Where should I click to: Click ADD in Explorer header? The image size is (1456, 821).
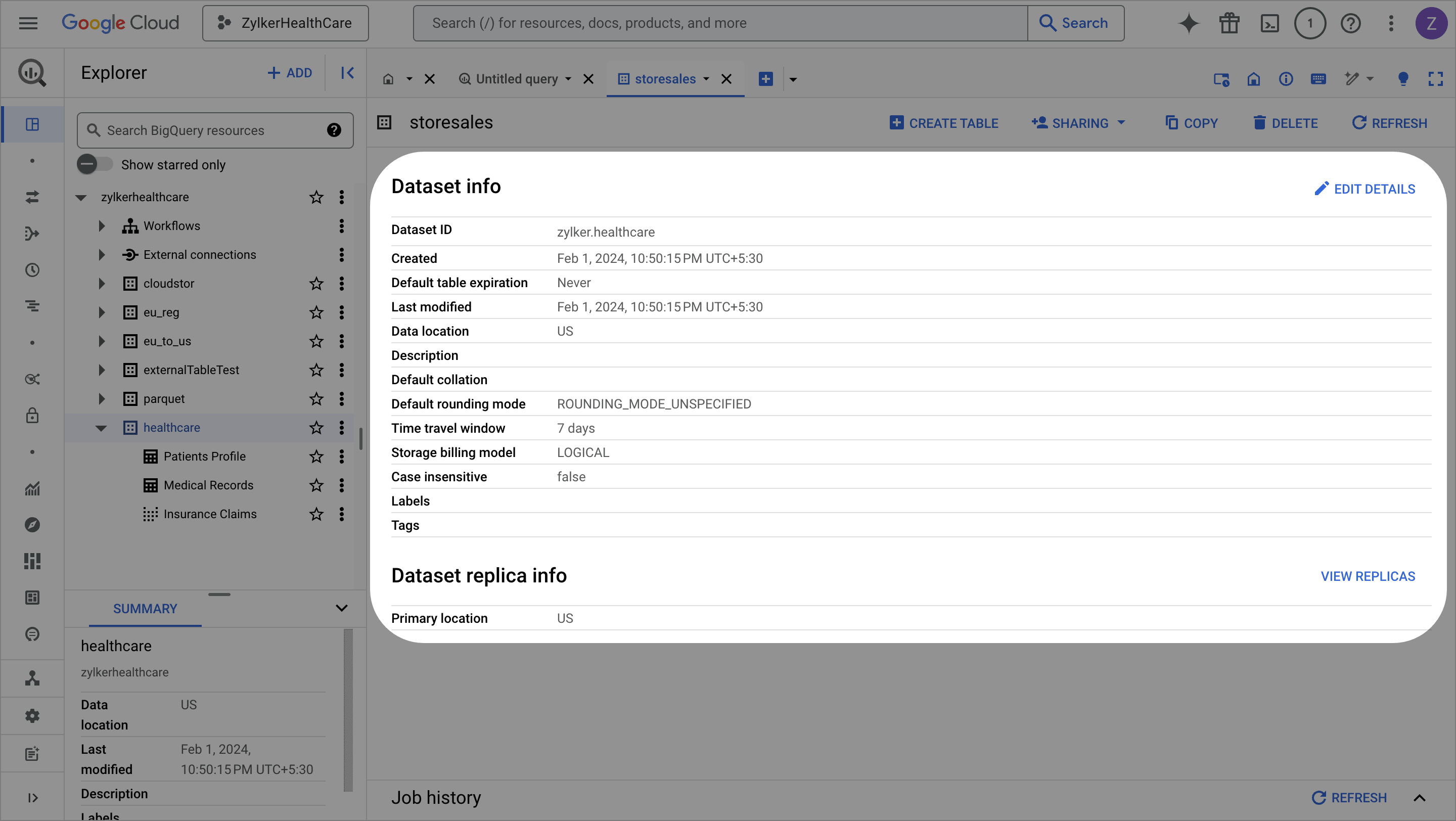pos(289,73)
